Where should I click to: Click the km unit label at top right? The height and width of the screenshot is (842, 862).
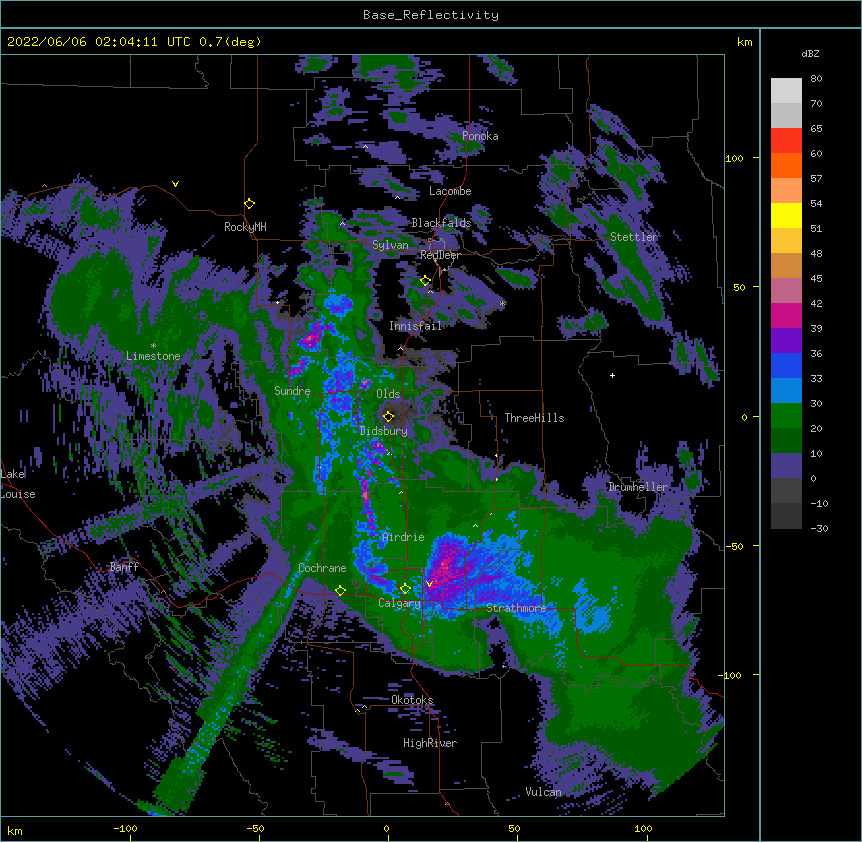click(744, 42)
